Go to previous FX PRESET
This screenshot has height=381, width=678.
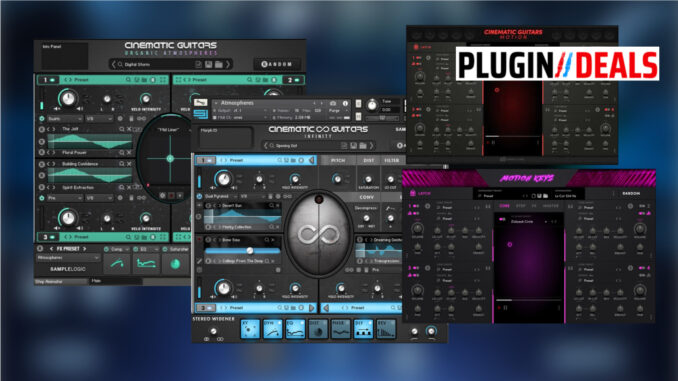(51, 249)
